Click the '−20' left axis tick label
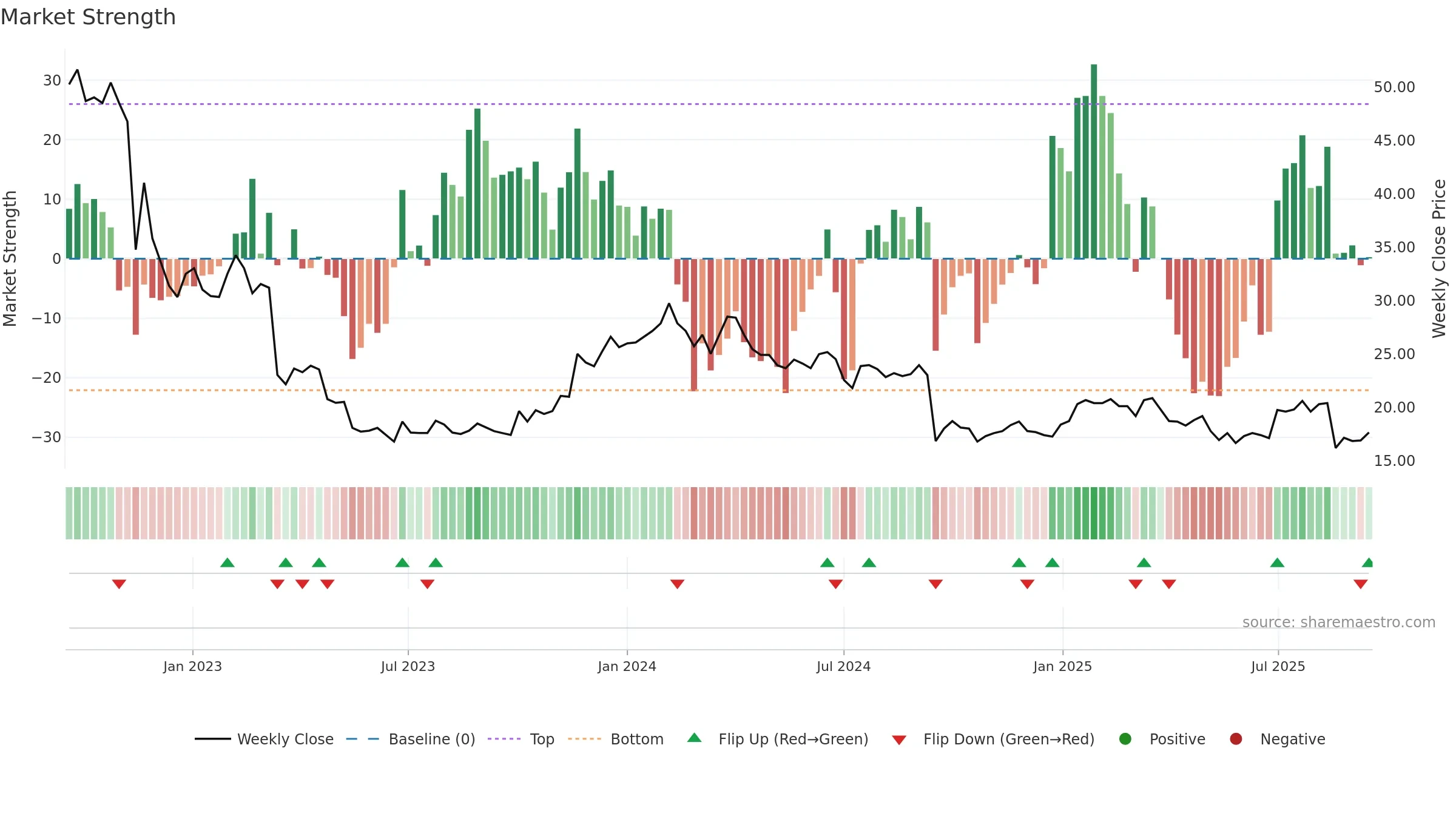The image size is (1456, 819). click(x=47, y=377)
